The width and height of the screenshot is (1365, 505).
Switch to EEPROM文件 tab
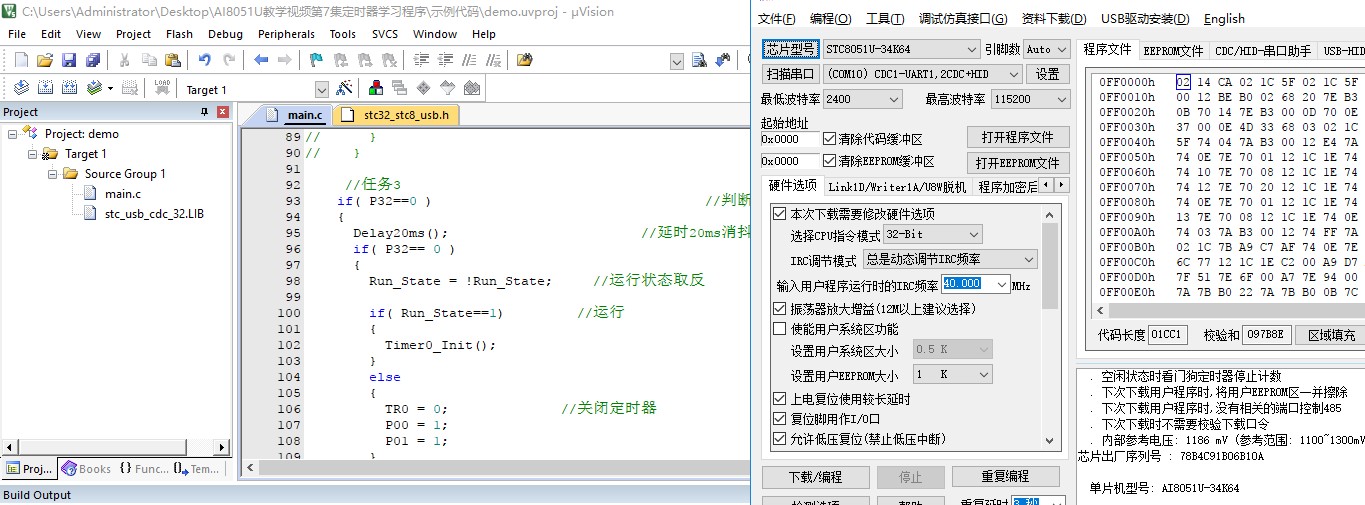[1173, 50]
